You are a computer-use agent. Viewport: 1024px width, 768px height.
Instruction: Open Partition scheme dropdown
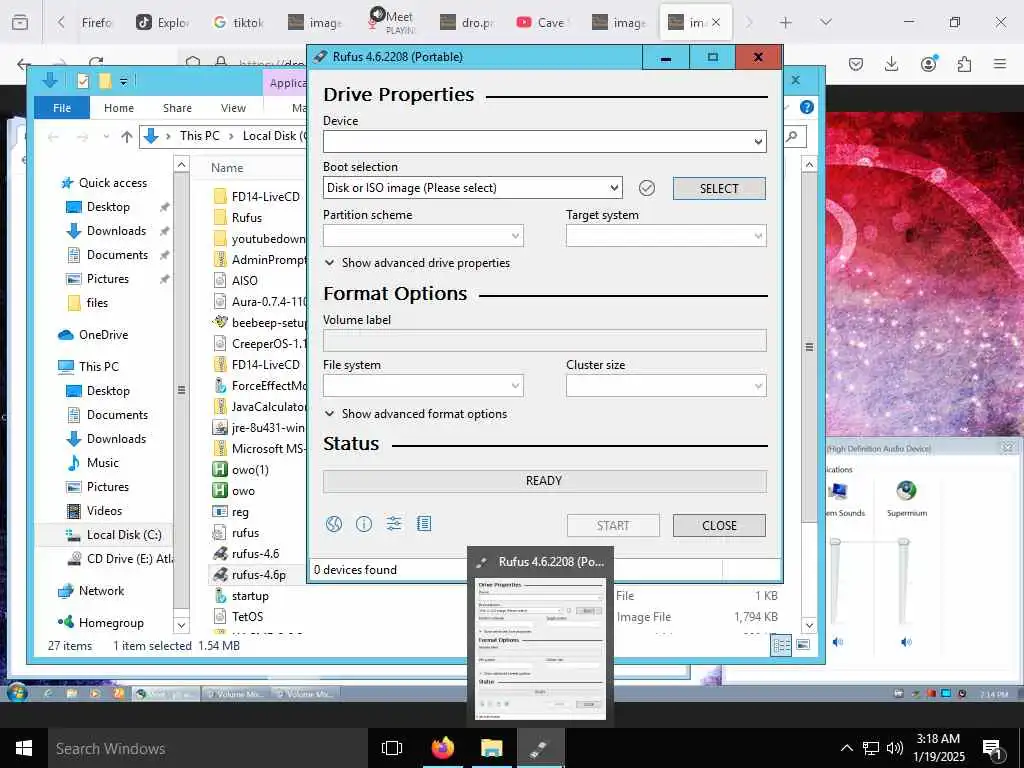click(x=423, y=236)
